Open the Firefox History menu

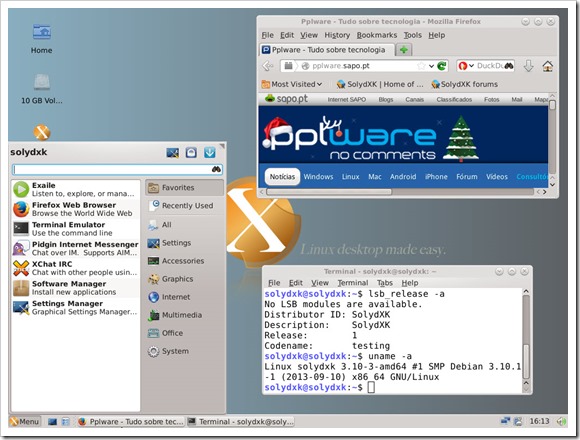coord(337,35)
